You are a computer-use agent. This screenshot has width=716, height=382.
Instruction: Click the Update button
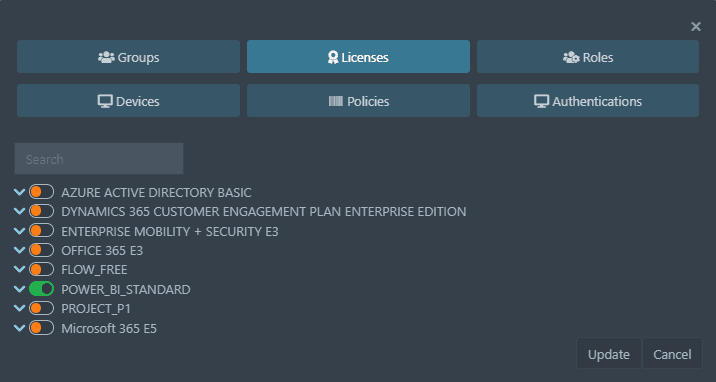point(609,354)
